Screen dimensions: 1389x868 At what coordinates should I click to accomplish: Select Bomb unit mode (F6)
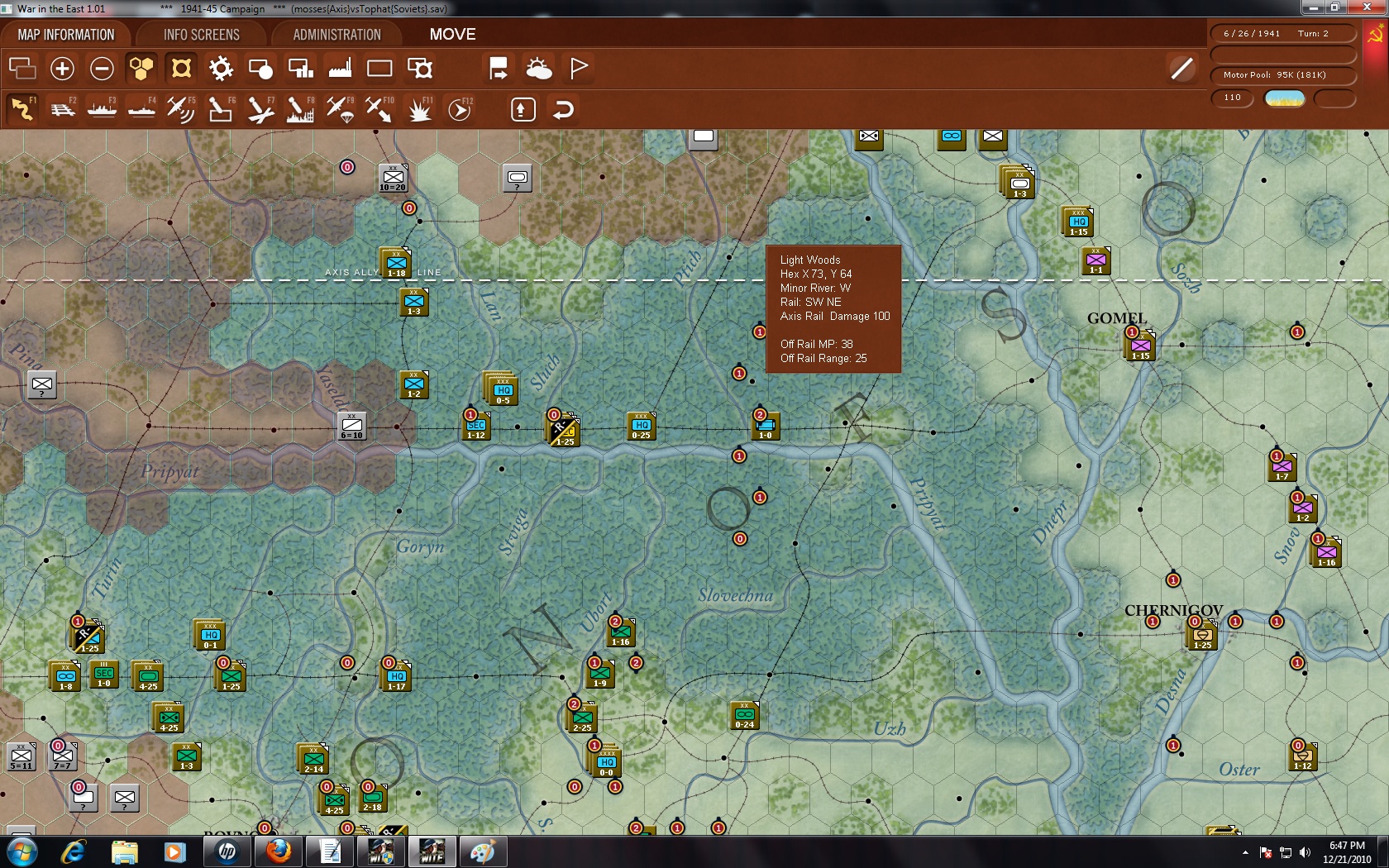(221, 109)
